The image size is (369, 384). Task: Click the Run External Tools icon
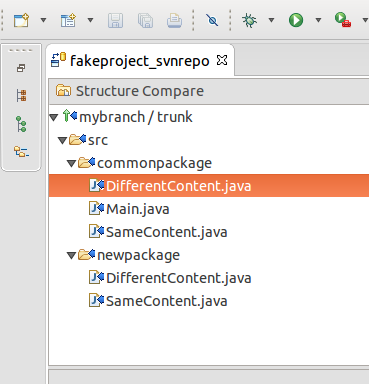tap(343, 20)
